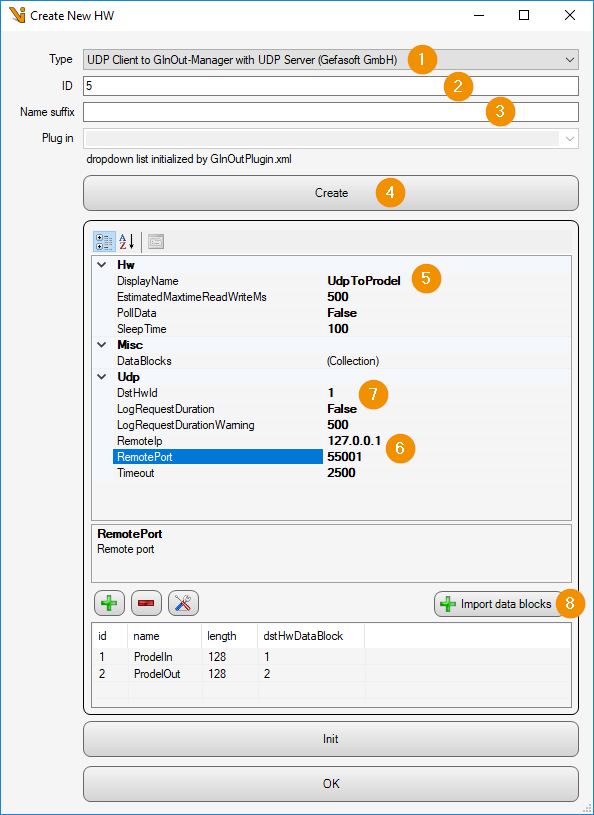The width and height of the screenshot is (594, 815).
Task: Click the id column header
Action: click(110, 636)
